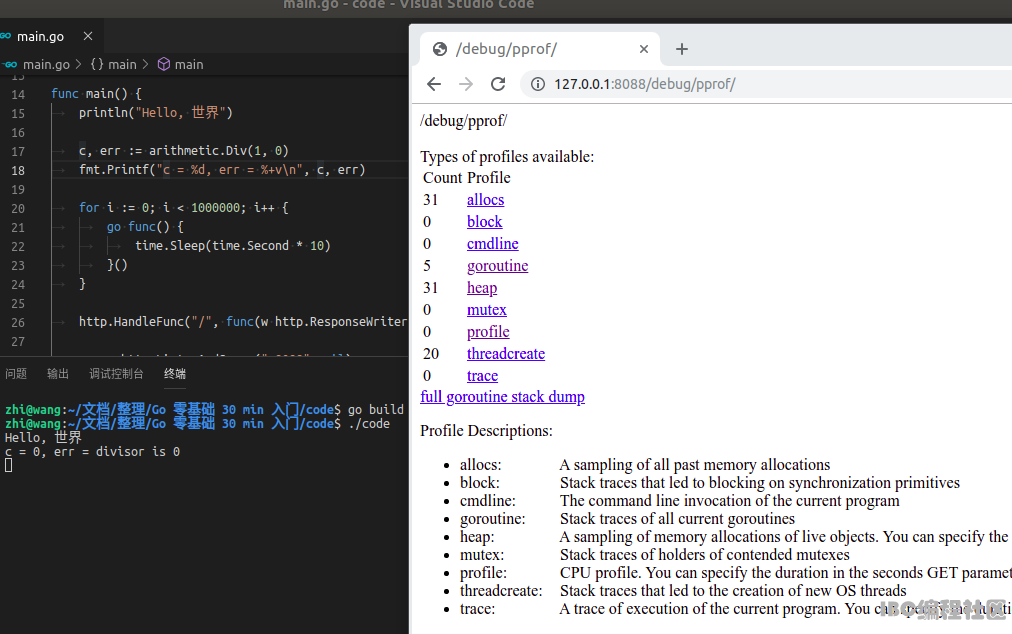Click terminal output 'c = 0, err = divisor is 0'
1012x634 pixels.
click(x=92, y=451)
